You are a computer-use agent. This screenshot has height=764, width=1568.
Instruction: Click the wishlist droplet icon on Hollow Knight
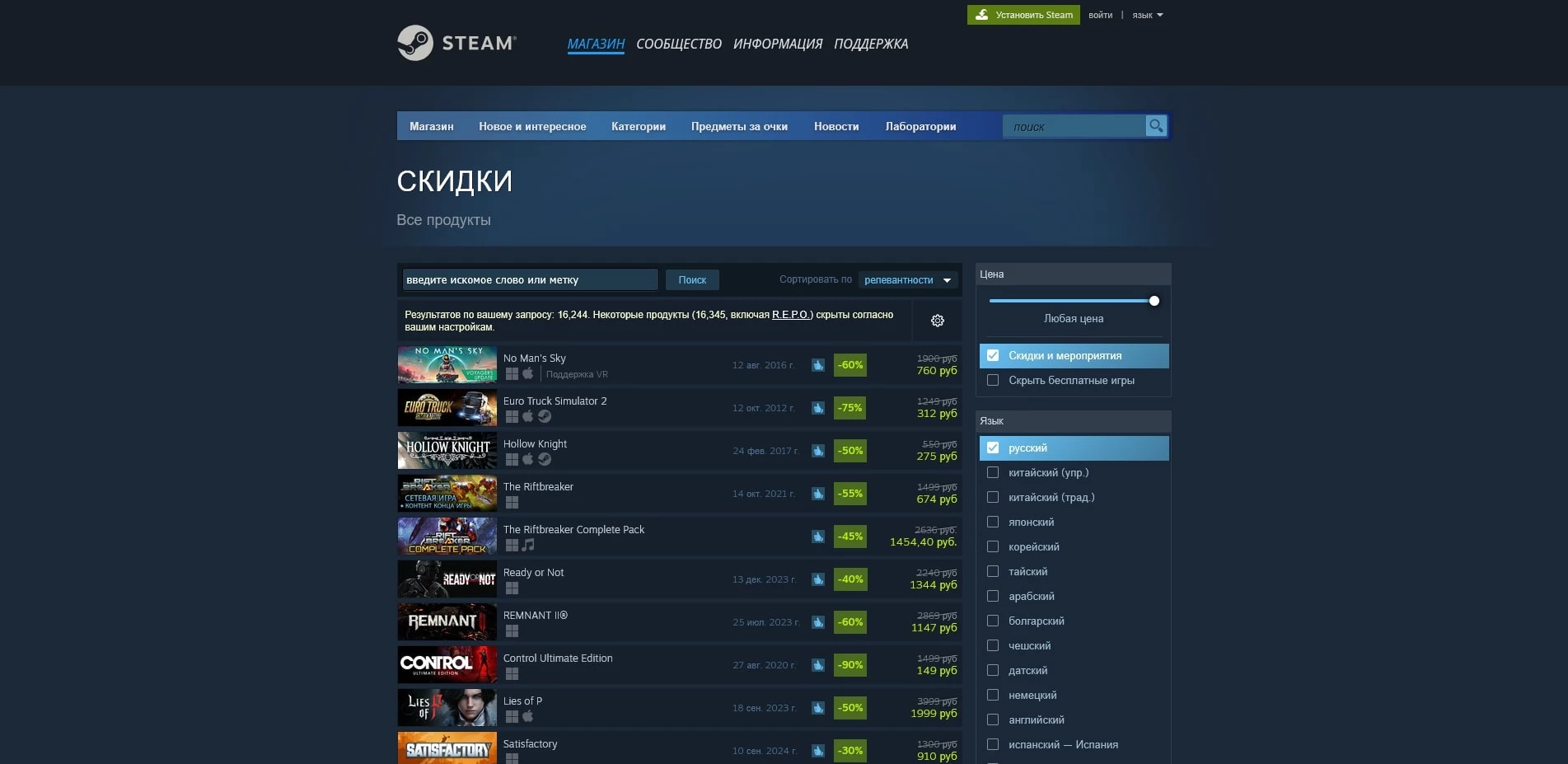pyautogui.click(x=817, y=451)
